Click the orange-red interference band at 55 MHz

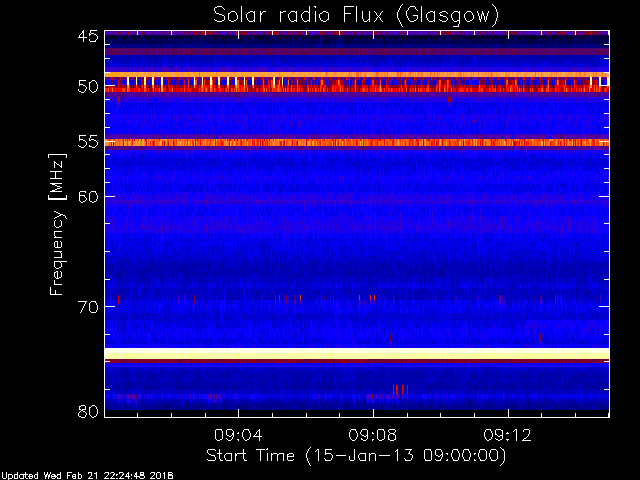coord(357,142)
